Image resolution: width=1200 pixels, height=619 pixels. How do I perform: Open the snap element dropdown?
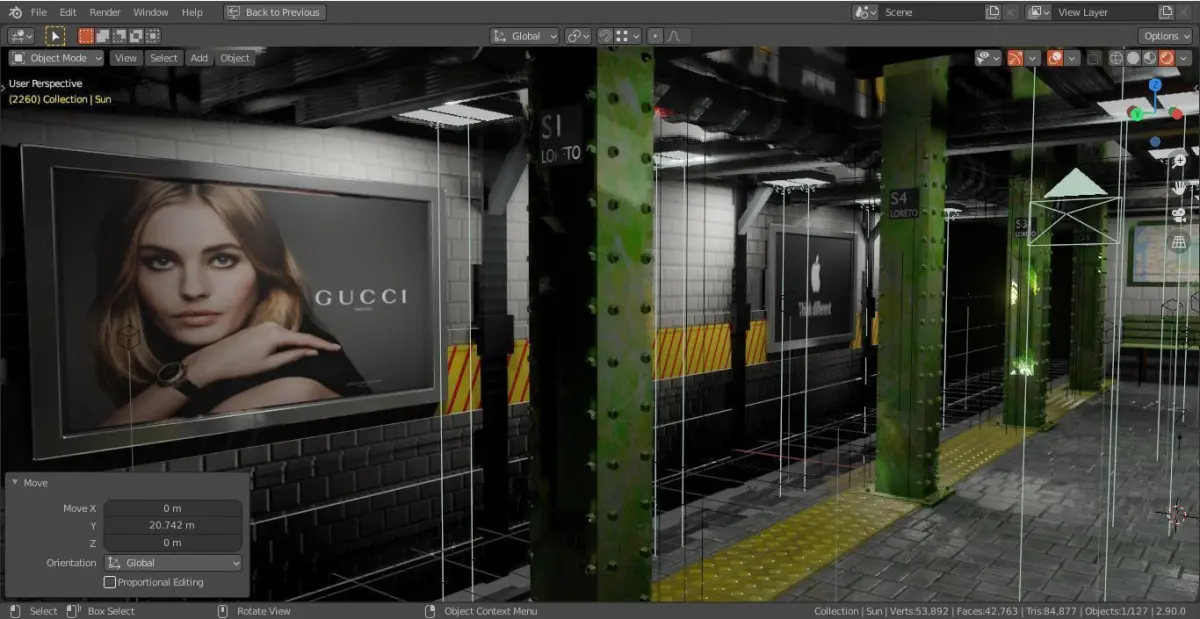(x=627, y=36)
